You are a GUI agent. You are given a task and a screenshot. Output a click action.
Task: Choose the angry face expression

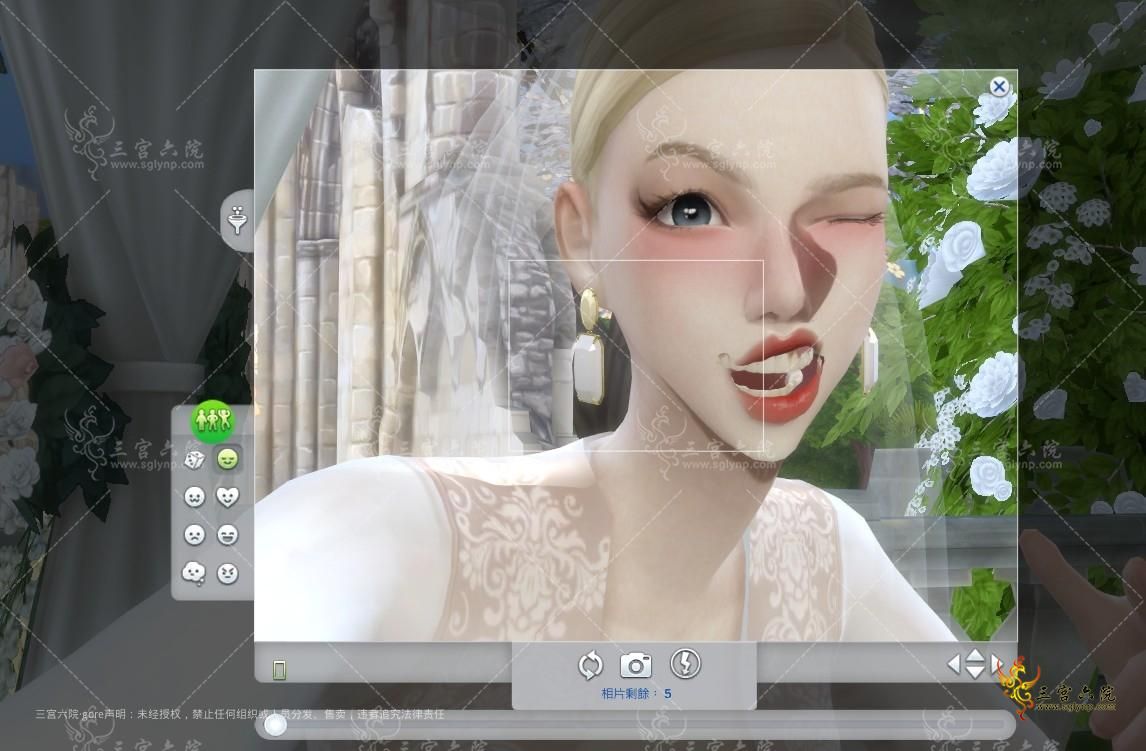(x=228, y=573)
